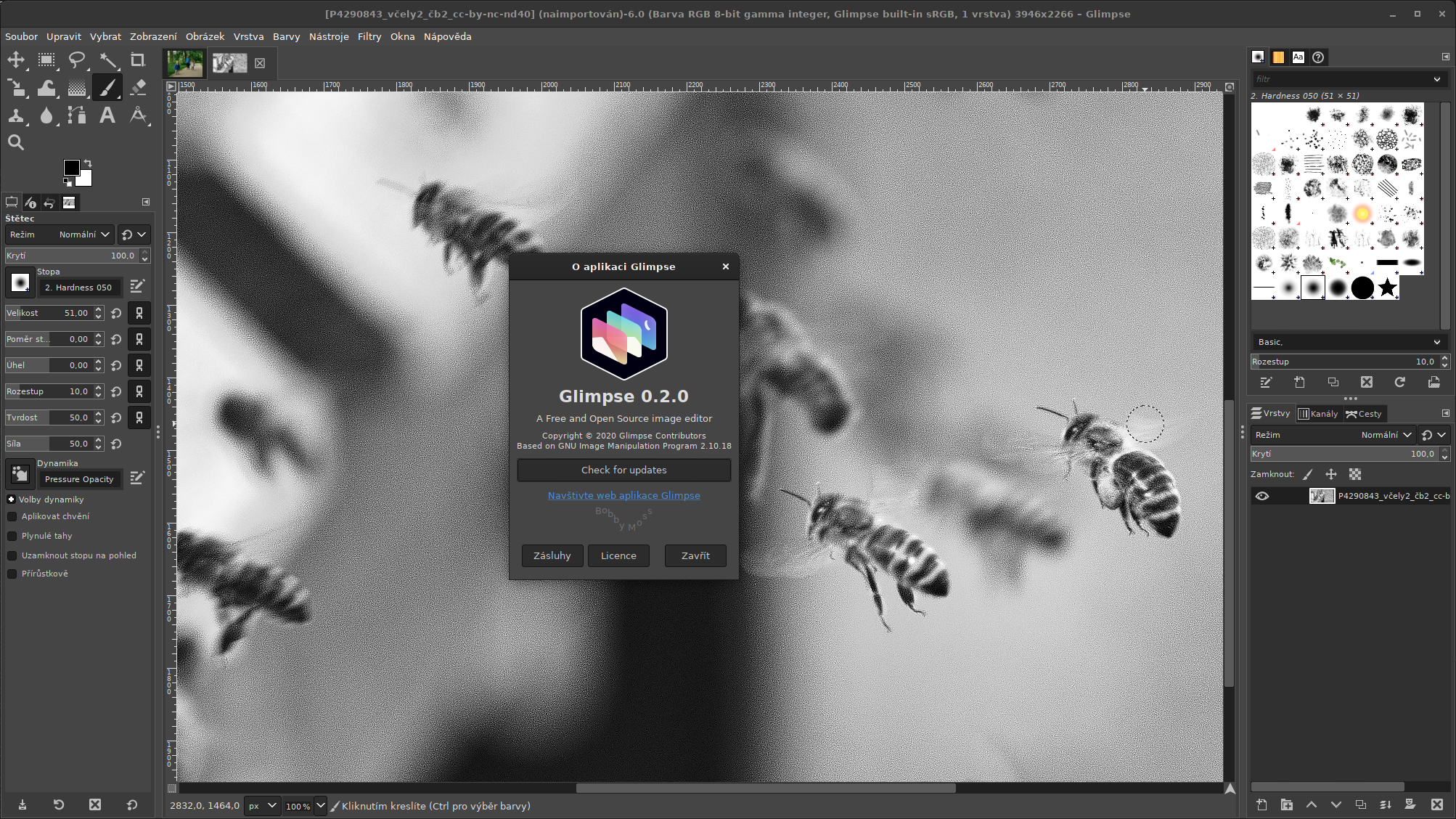Select the Text tool
1456x819 pixels.
click(107, 116)
